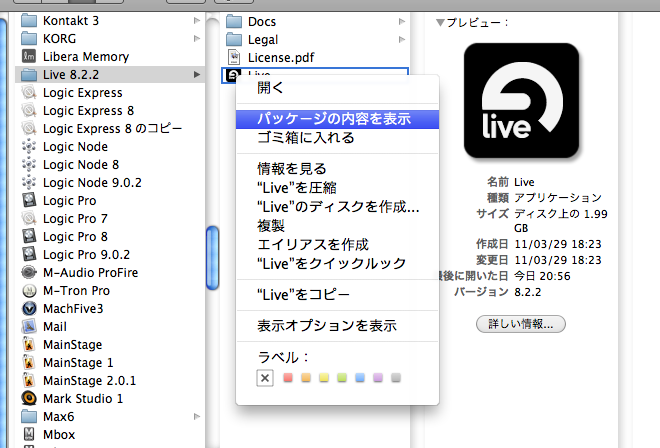
Task: Click the Mbox app icon
Action: [x=29, y=434]
